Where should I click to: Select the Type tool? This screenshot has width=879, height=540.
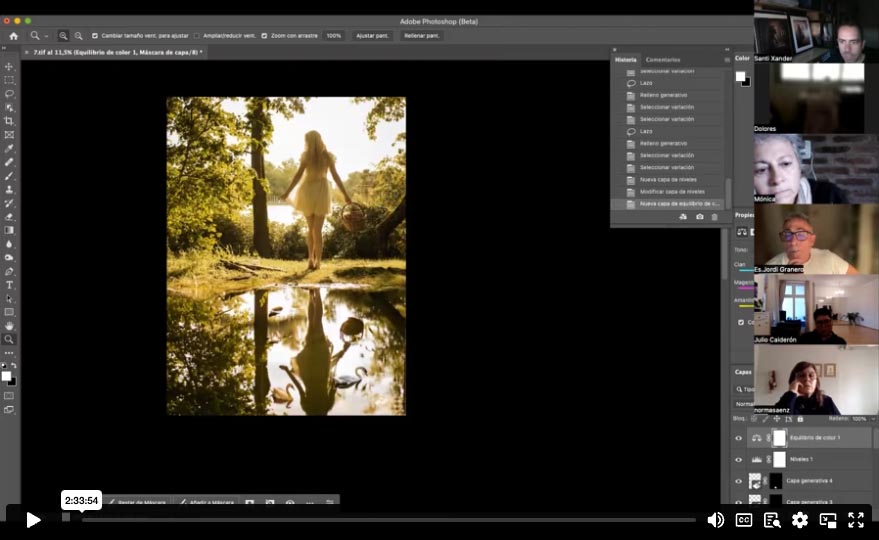(x=9, y=285)
